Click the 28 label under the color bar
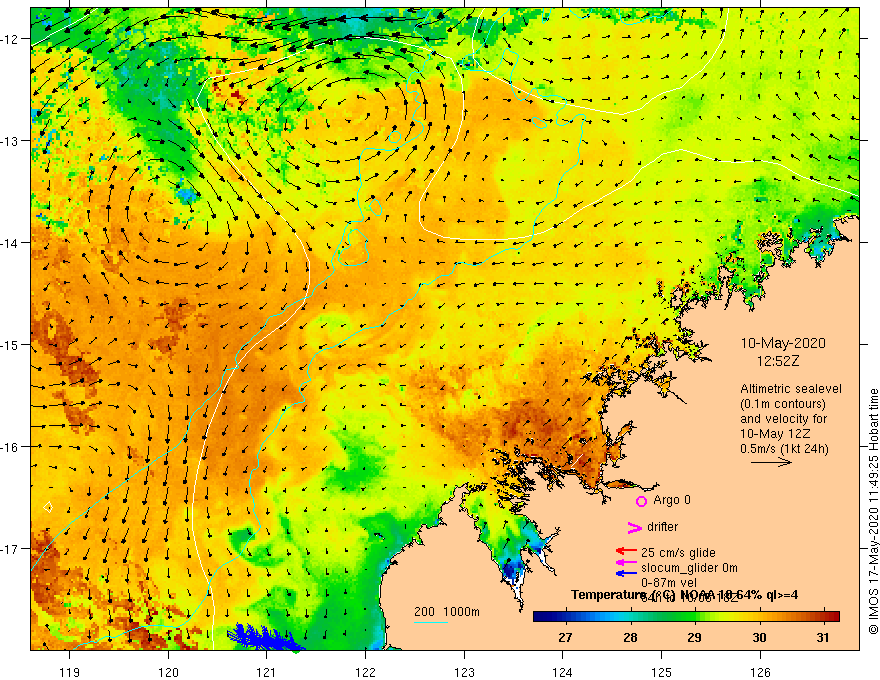The image size is (880, 680). pos(630,637)
